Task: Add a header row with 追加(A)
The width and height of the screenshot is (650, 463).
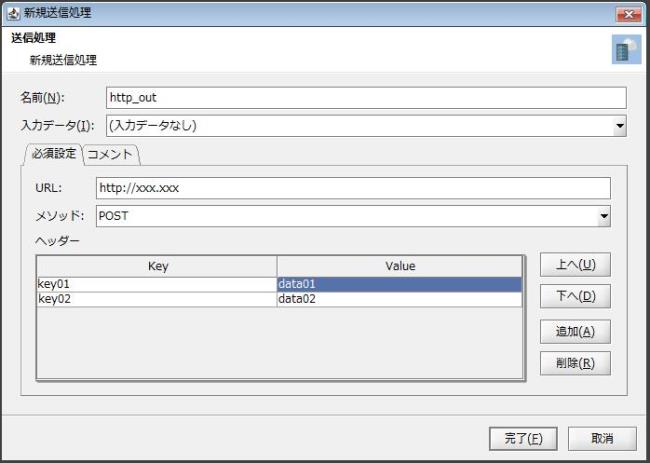Action: (x=575, y=331)
